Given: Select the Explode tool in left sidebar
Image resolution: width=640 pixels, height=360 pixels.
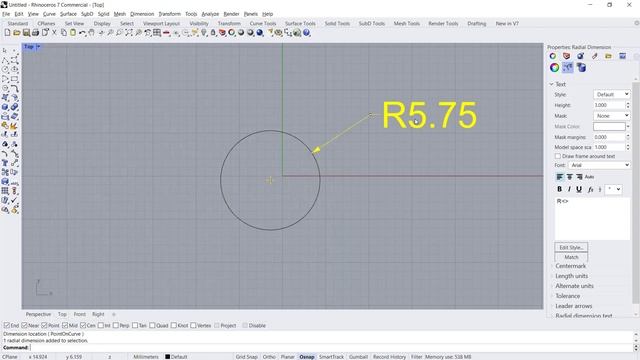Looking at the screenshot, I should click(x=14, y=126).
